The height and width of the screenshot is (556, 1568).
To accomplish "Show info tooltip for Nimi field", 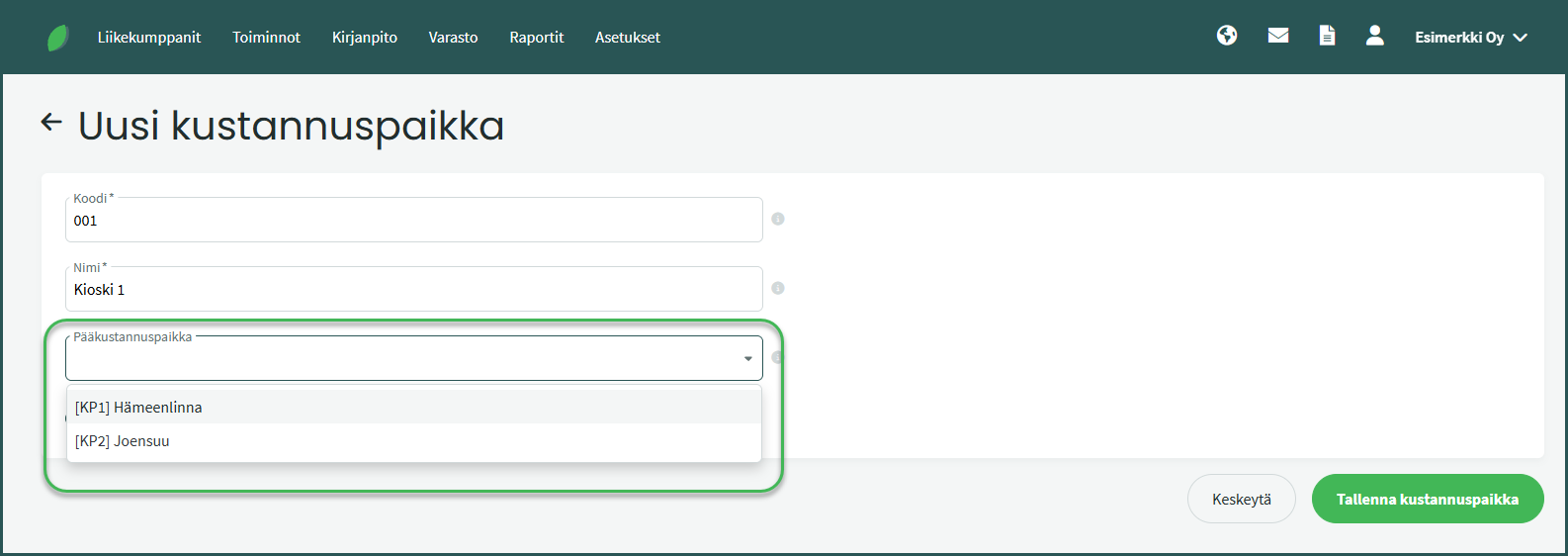I will (x=778, y=288).
